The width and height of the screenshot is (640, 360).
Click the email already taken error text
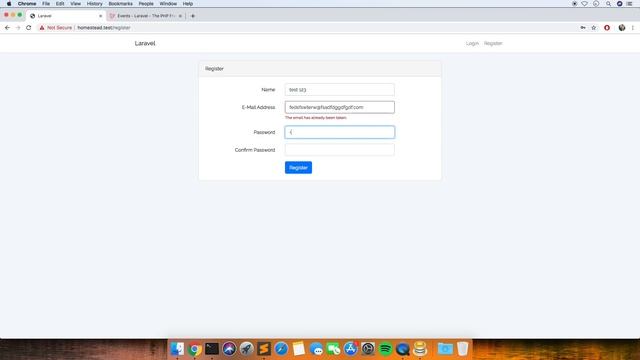(x=316, y=118)
